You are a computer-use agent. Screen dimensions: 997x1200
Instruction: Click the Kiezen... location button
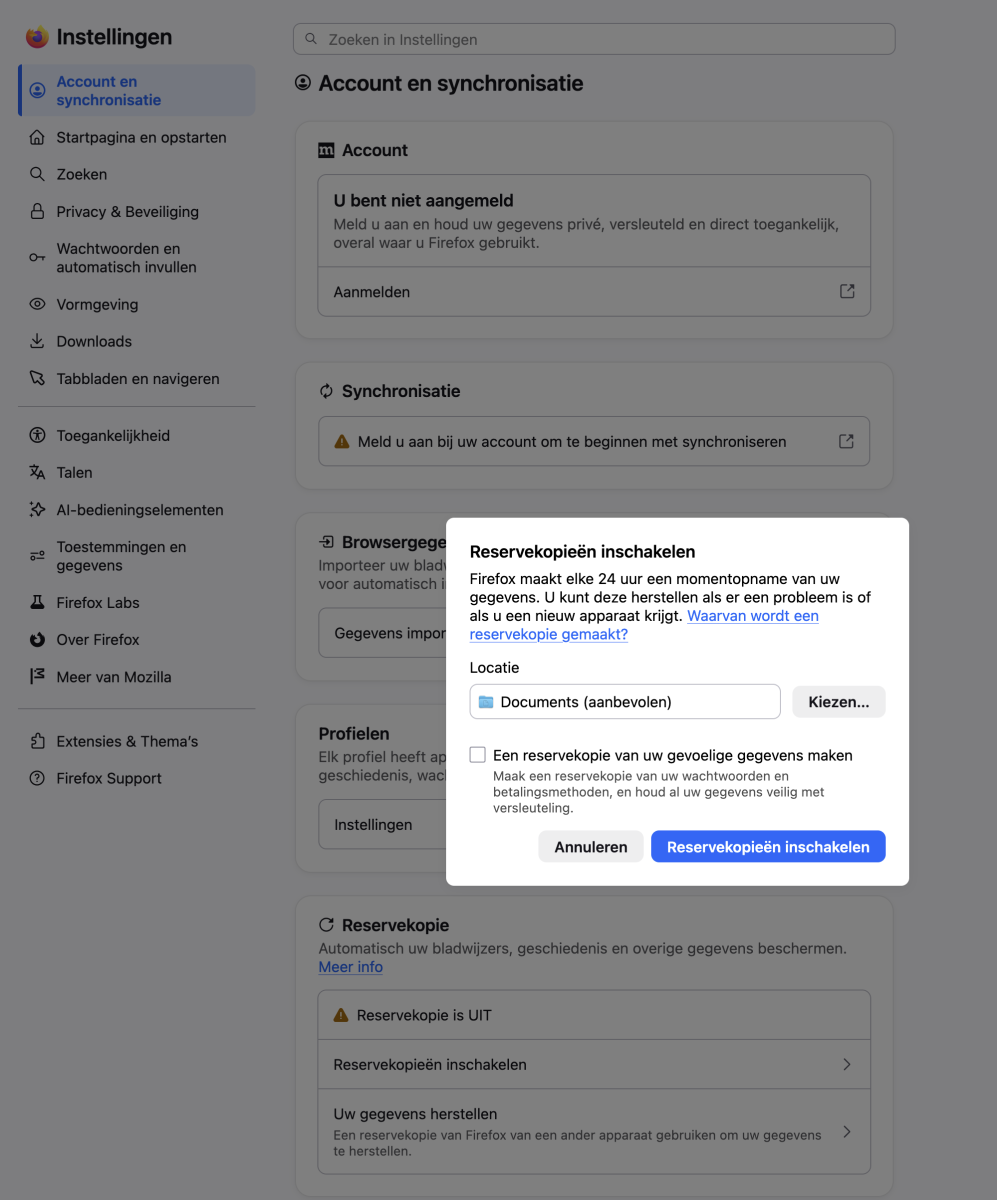pyautogui.click(x=839, y=702)
